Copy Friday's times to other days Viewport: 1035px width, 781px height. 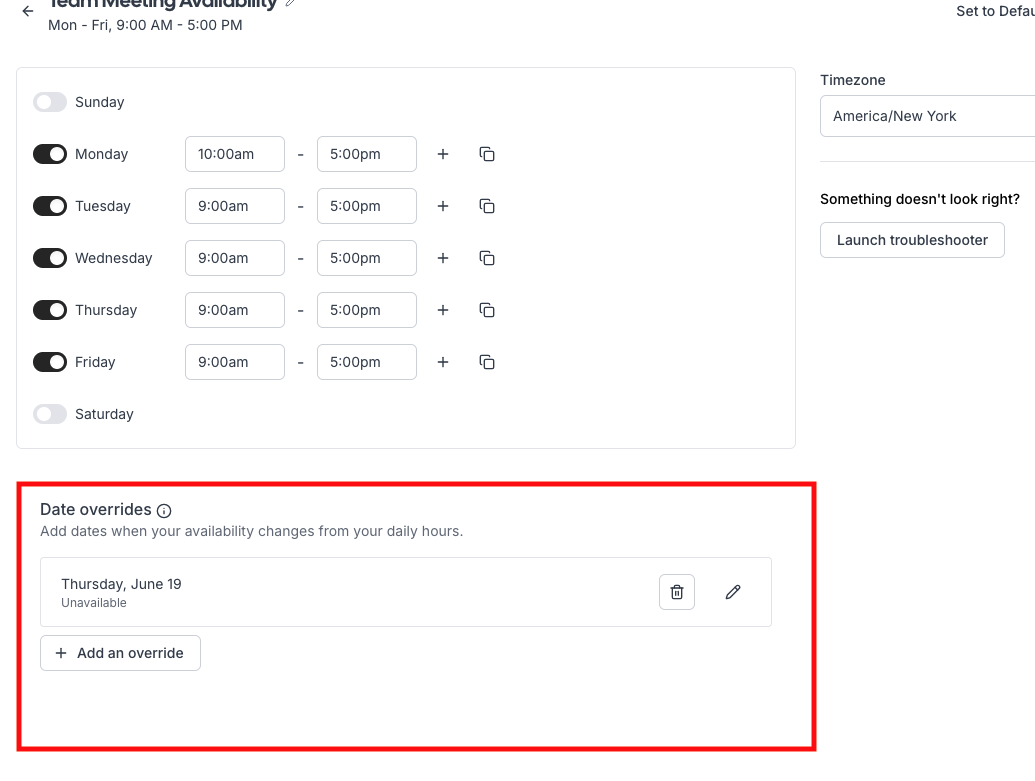487,362
